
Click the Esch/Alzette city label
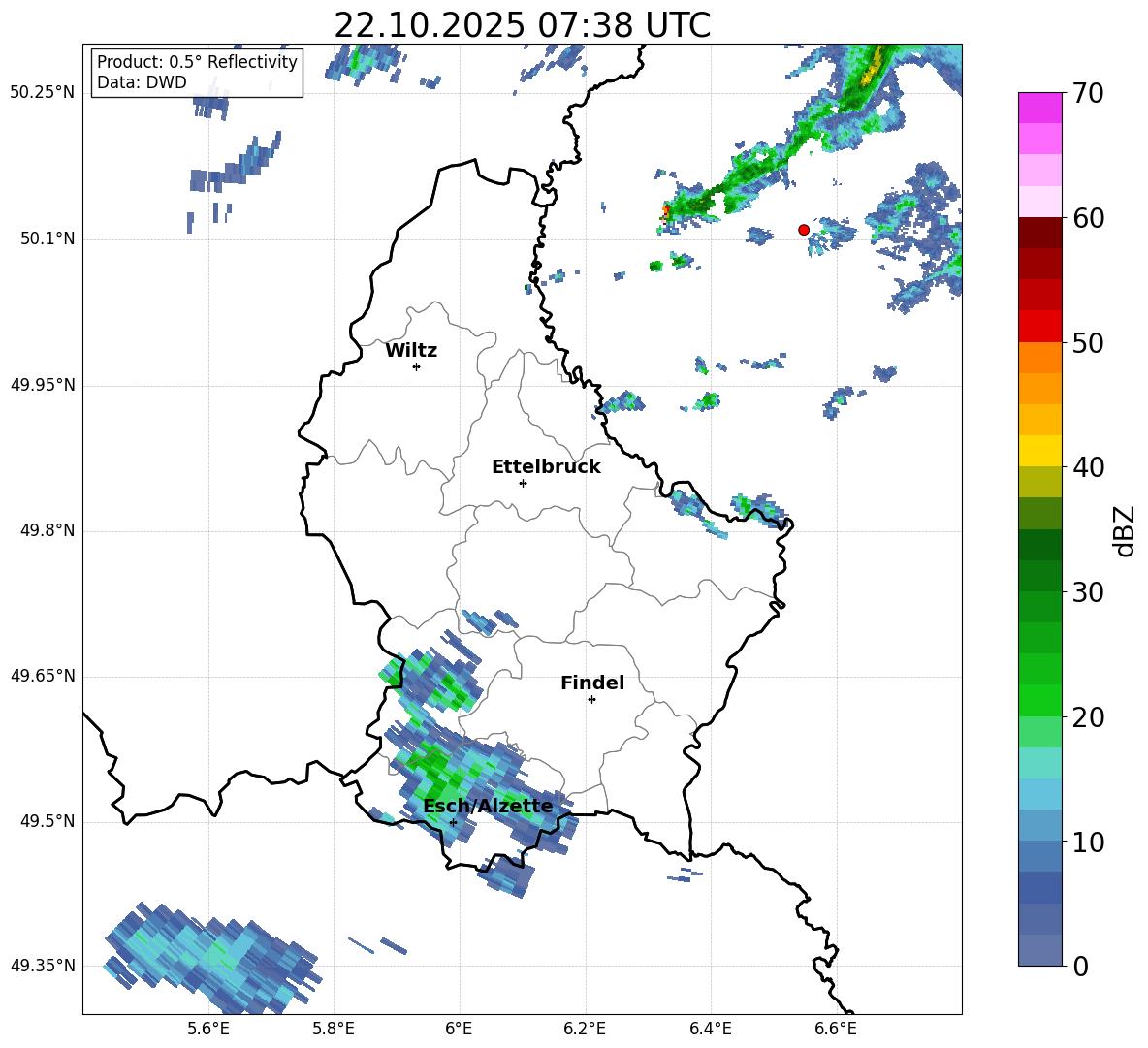pyautogui.click(x=488, y=806)
